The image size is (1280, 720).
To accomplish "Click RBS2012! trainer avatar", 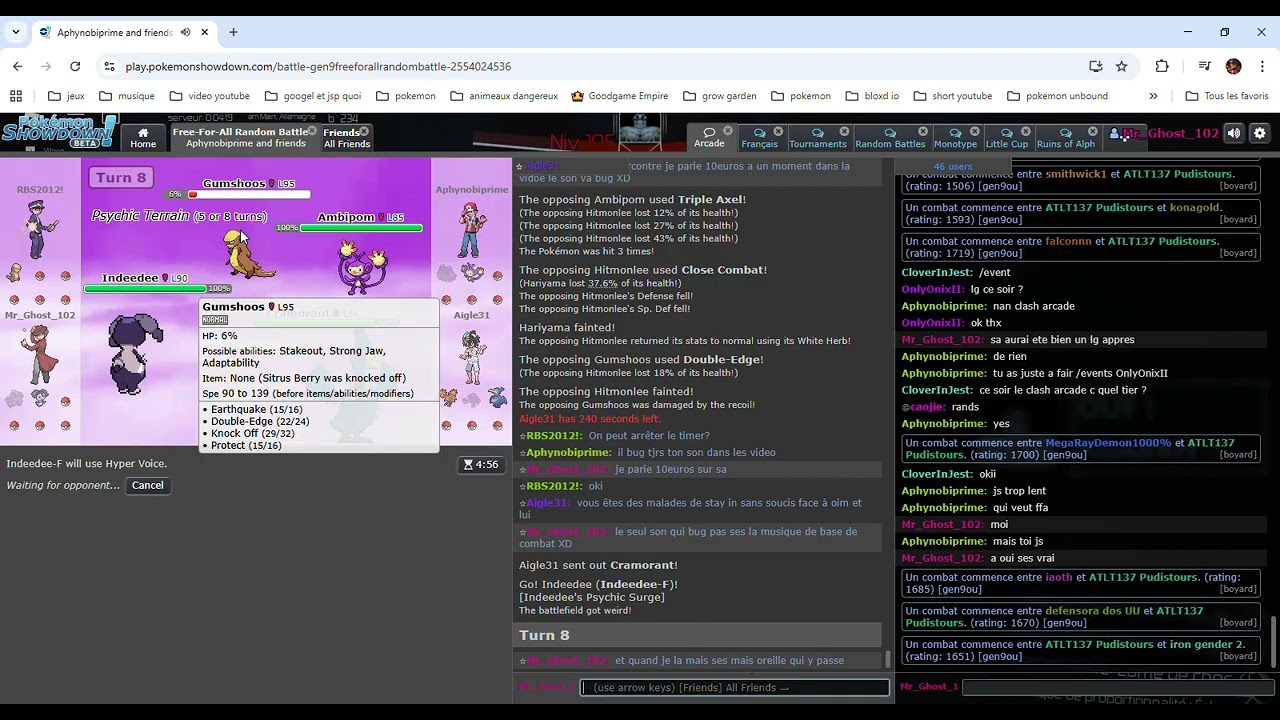I will point(39,229).
